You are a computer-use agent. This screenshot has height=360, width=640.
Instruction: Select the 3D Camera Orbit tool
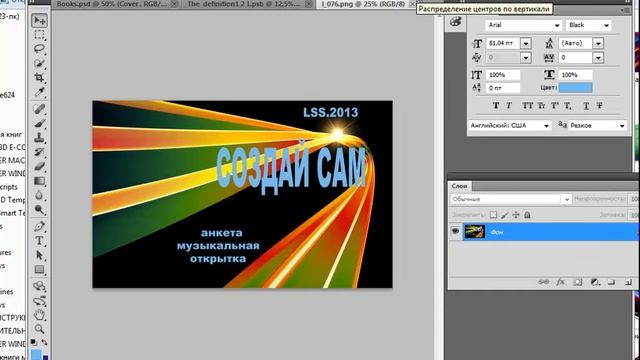coord(40,301)
